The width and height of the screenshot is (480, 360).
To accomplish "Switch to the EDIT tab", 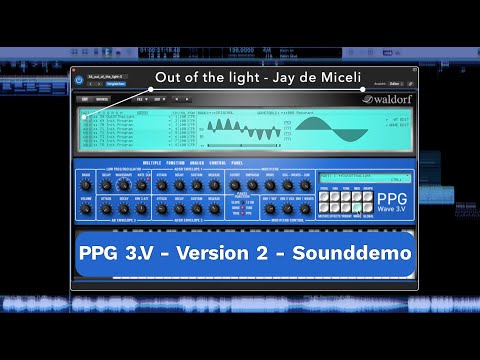I will coord(85,99).
